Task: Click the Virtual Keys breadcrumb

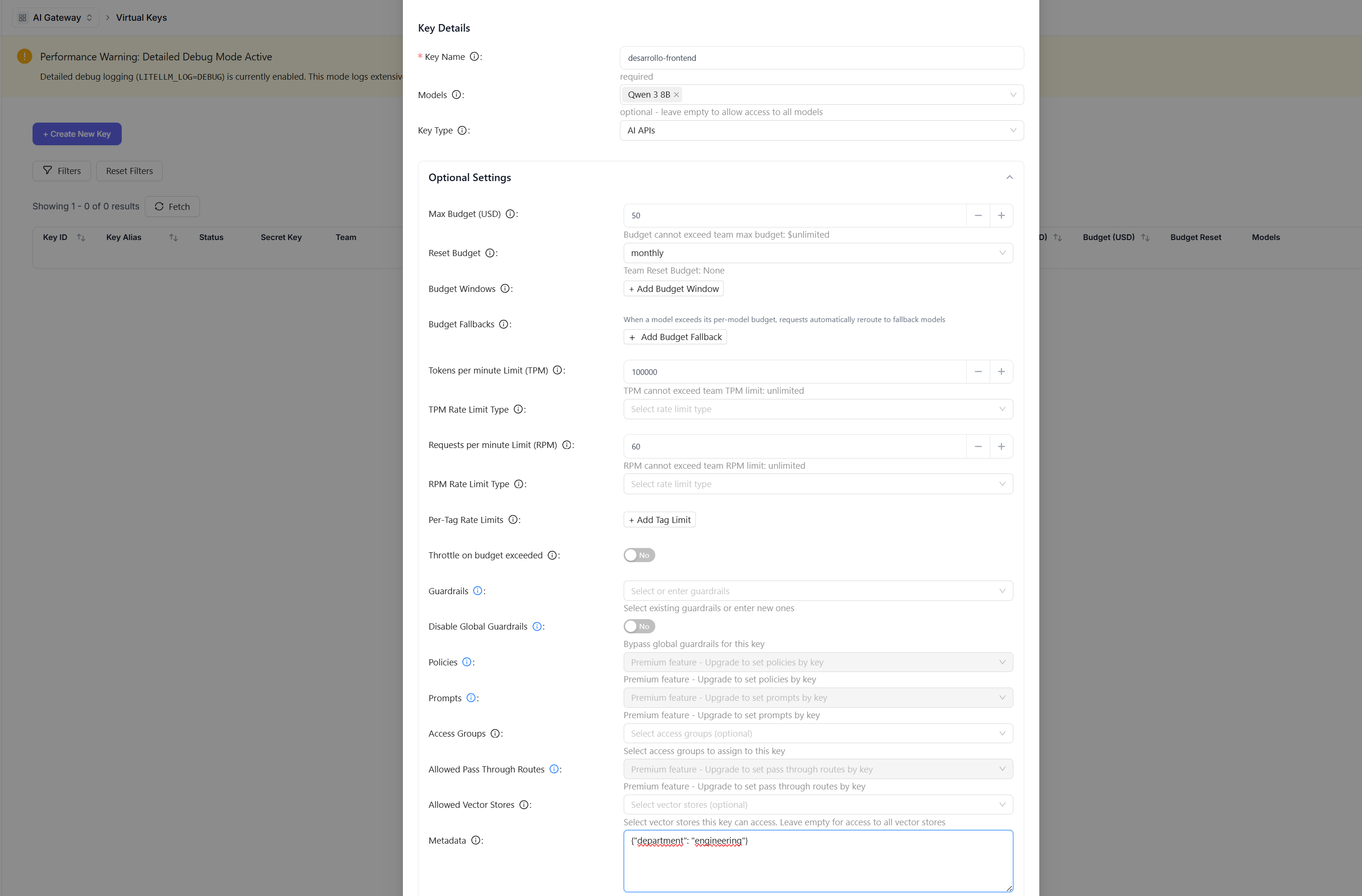Action: point(142,18)
